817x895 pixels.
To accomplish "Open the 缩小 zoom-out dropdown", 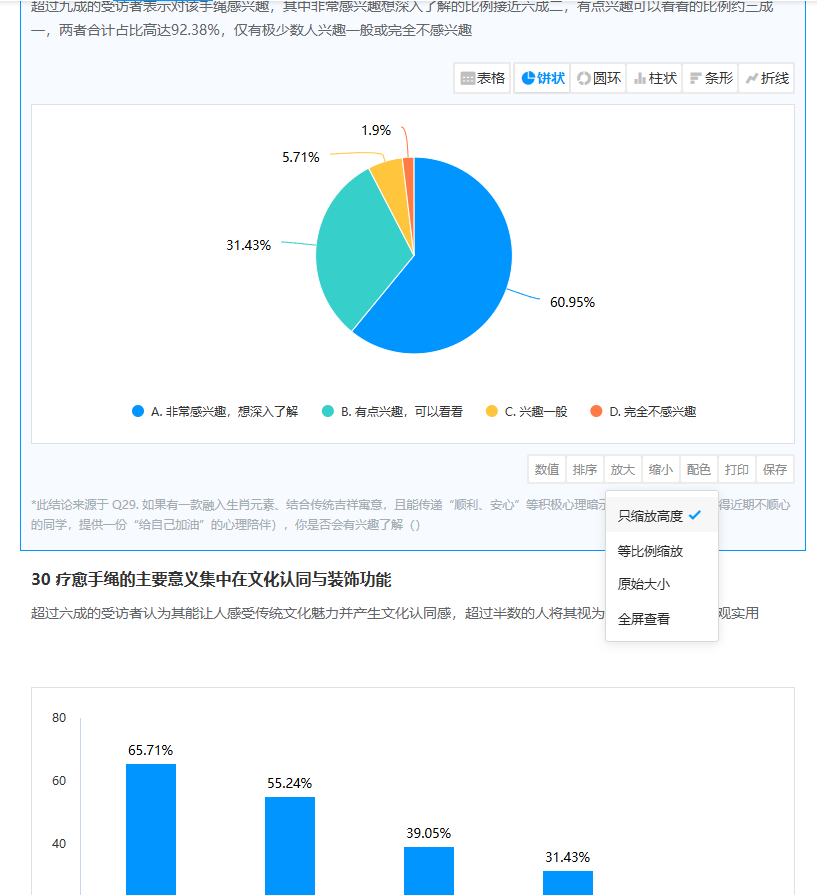I will (661, 469).
